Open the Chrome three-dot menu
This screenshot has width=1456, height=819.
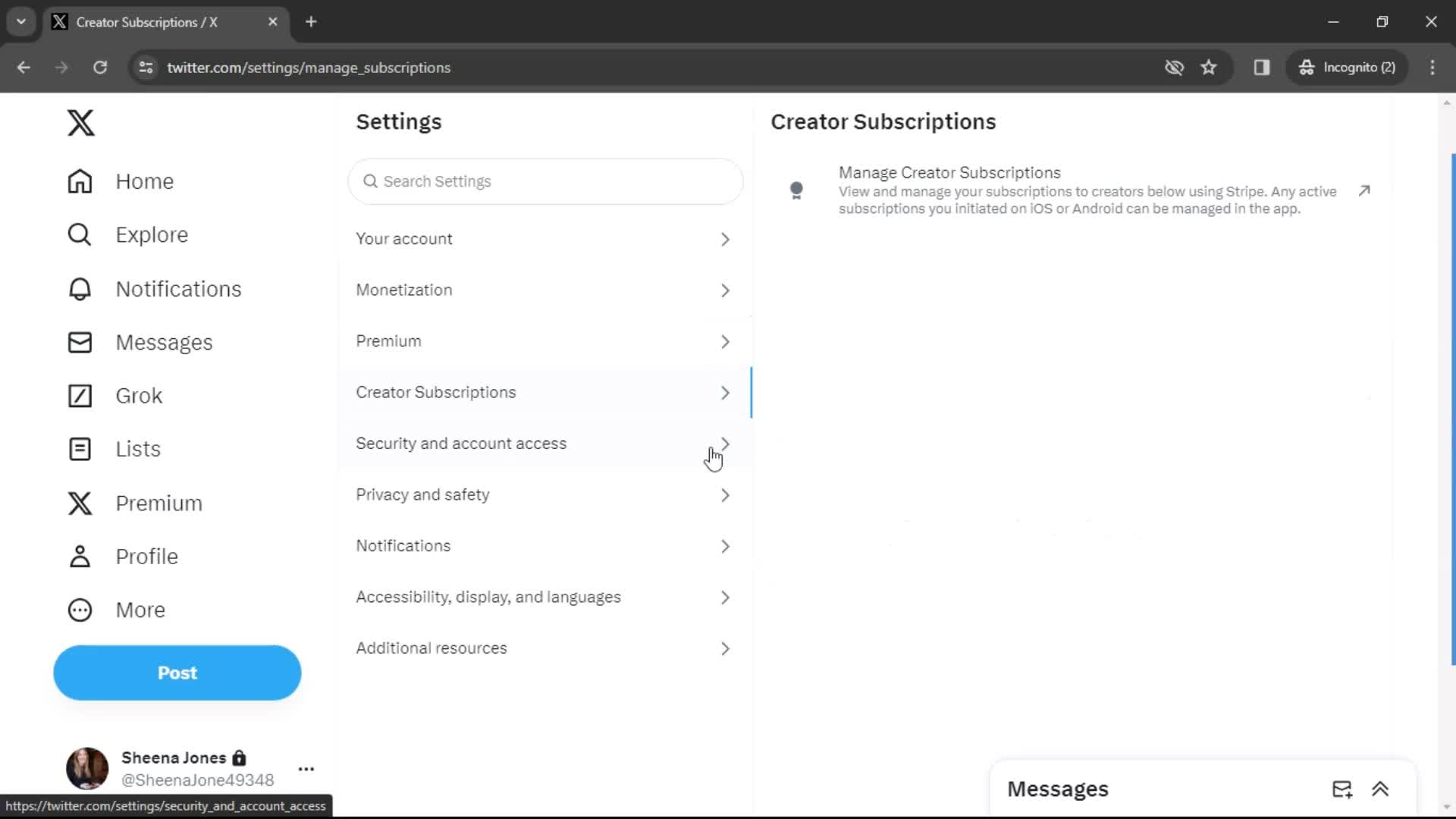tap(1432, 67)
